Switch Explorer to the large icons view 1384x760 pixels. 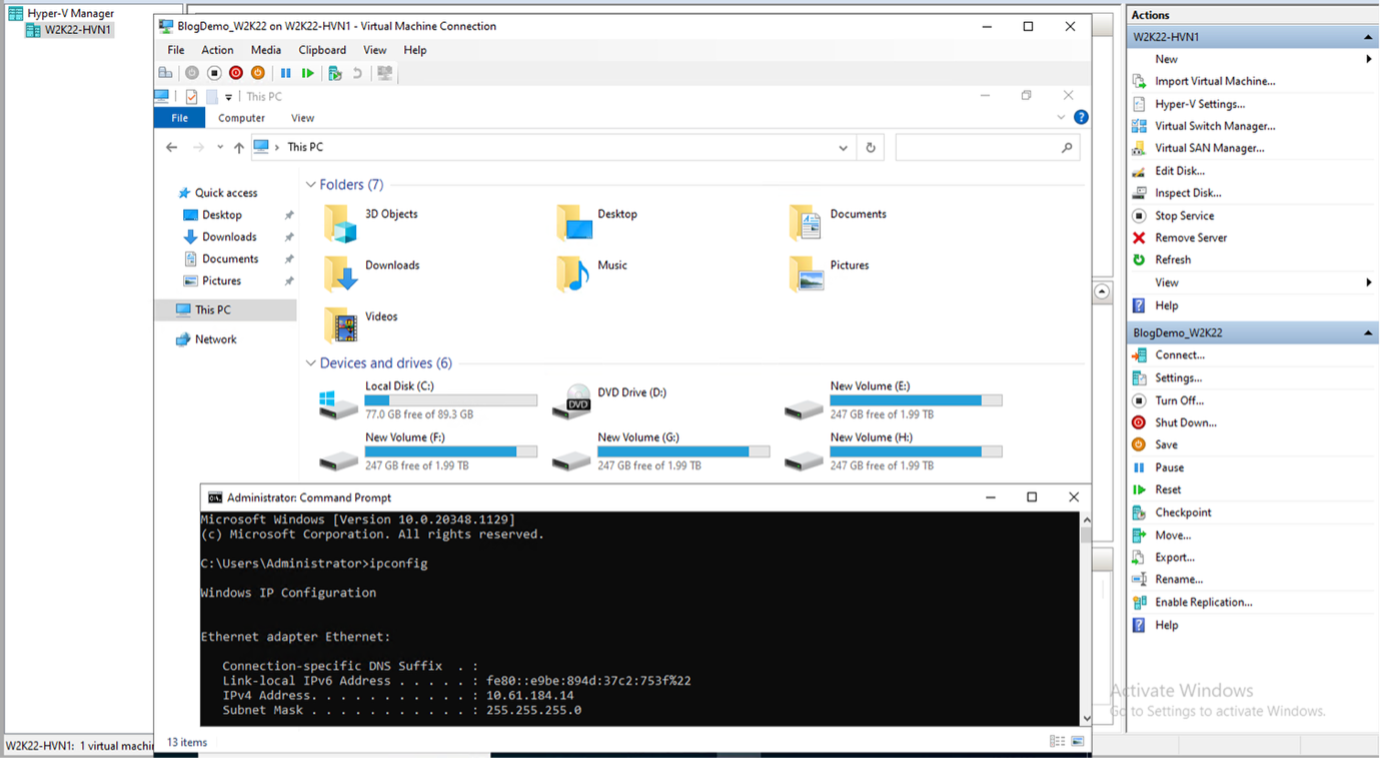click(x=1078, y=743)
